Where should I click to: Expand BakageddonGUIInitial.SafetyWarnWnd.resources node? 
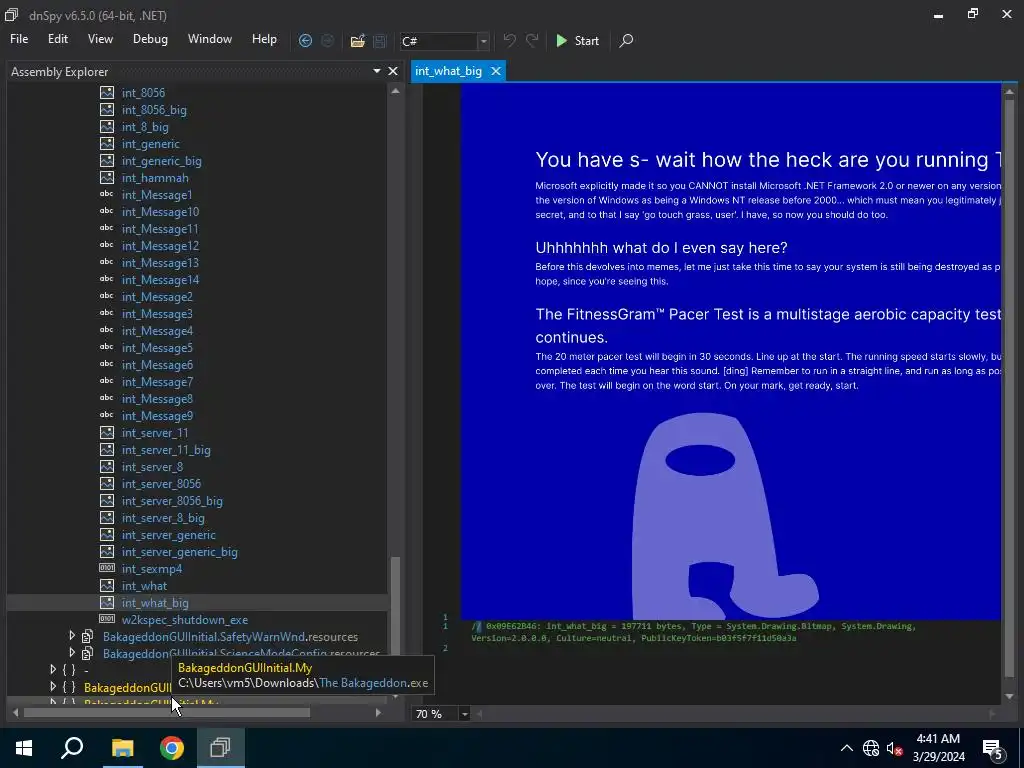(x=72, y=635)
